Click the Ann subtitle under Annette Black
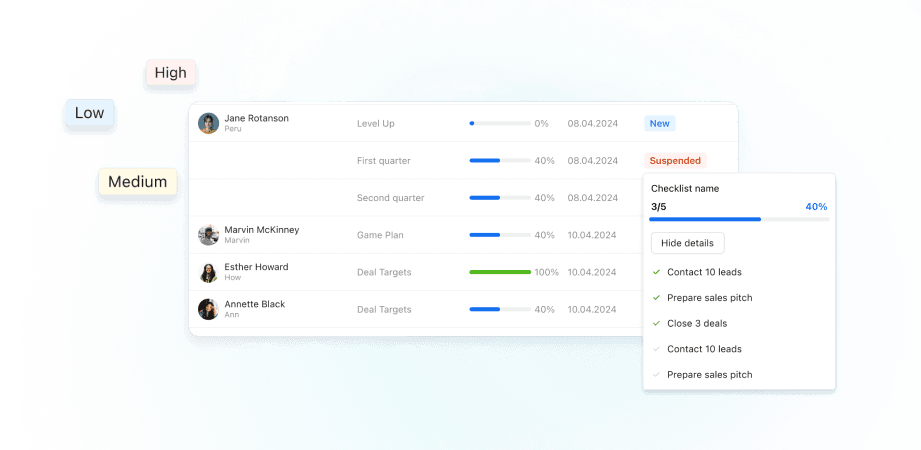Image resolution: width=921 pixels, height=450 pixels. [231, 315]
